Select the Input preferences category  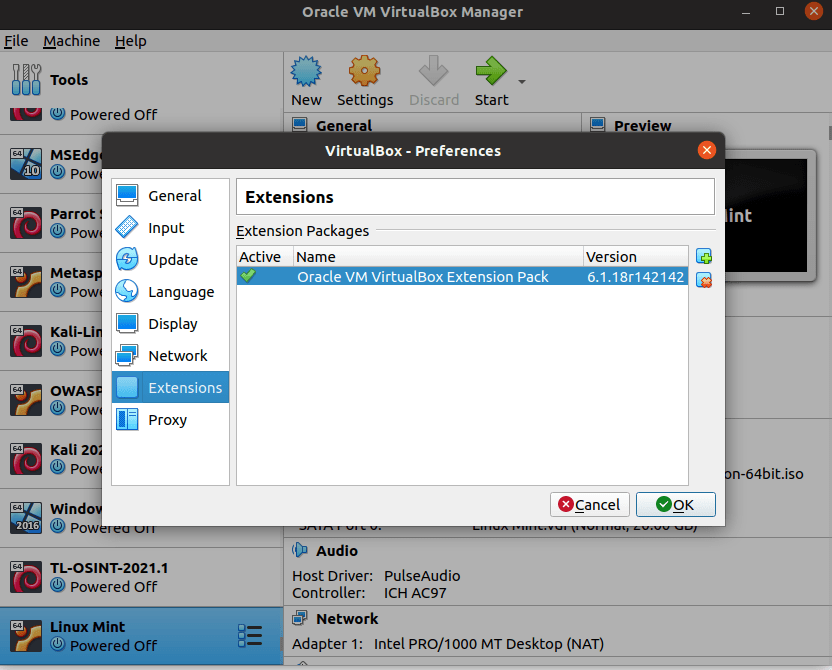point(166,228)
